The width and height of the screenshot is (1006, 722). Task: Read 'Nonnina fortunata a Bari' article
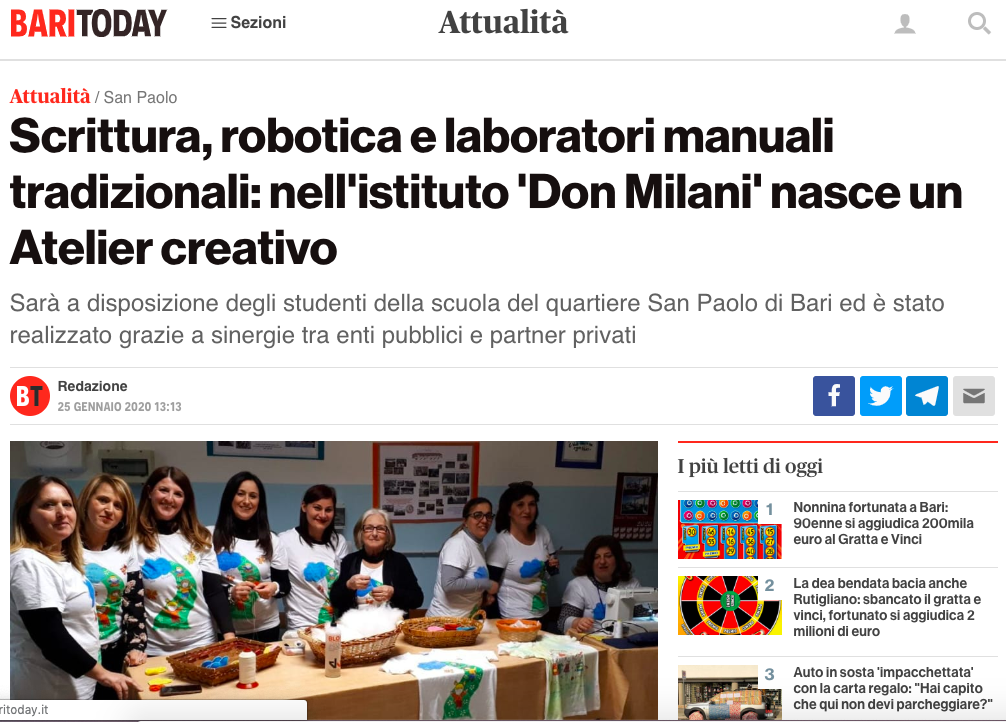[x=883, y=523]
